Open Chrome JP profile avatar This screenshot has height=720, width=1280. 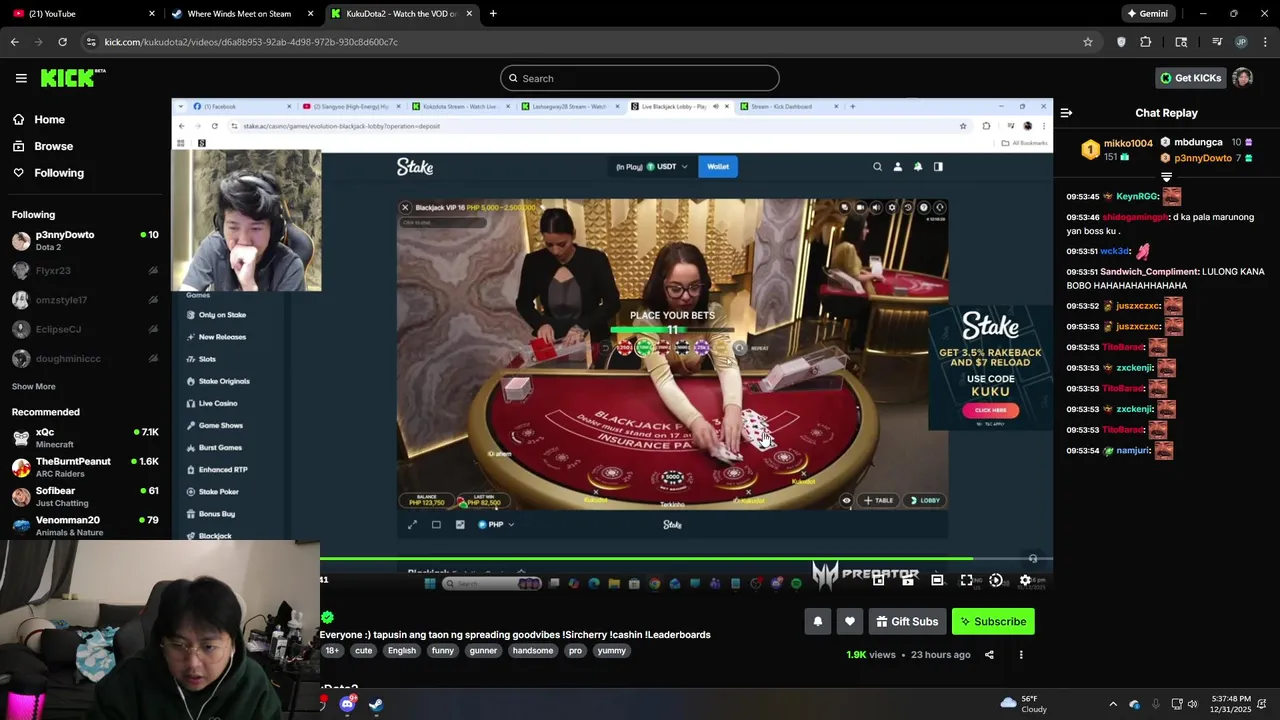[1241, 42]
